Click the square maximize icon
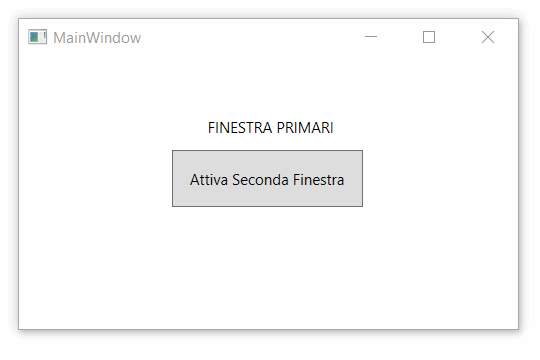540x360 pixels. (429, 37)
